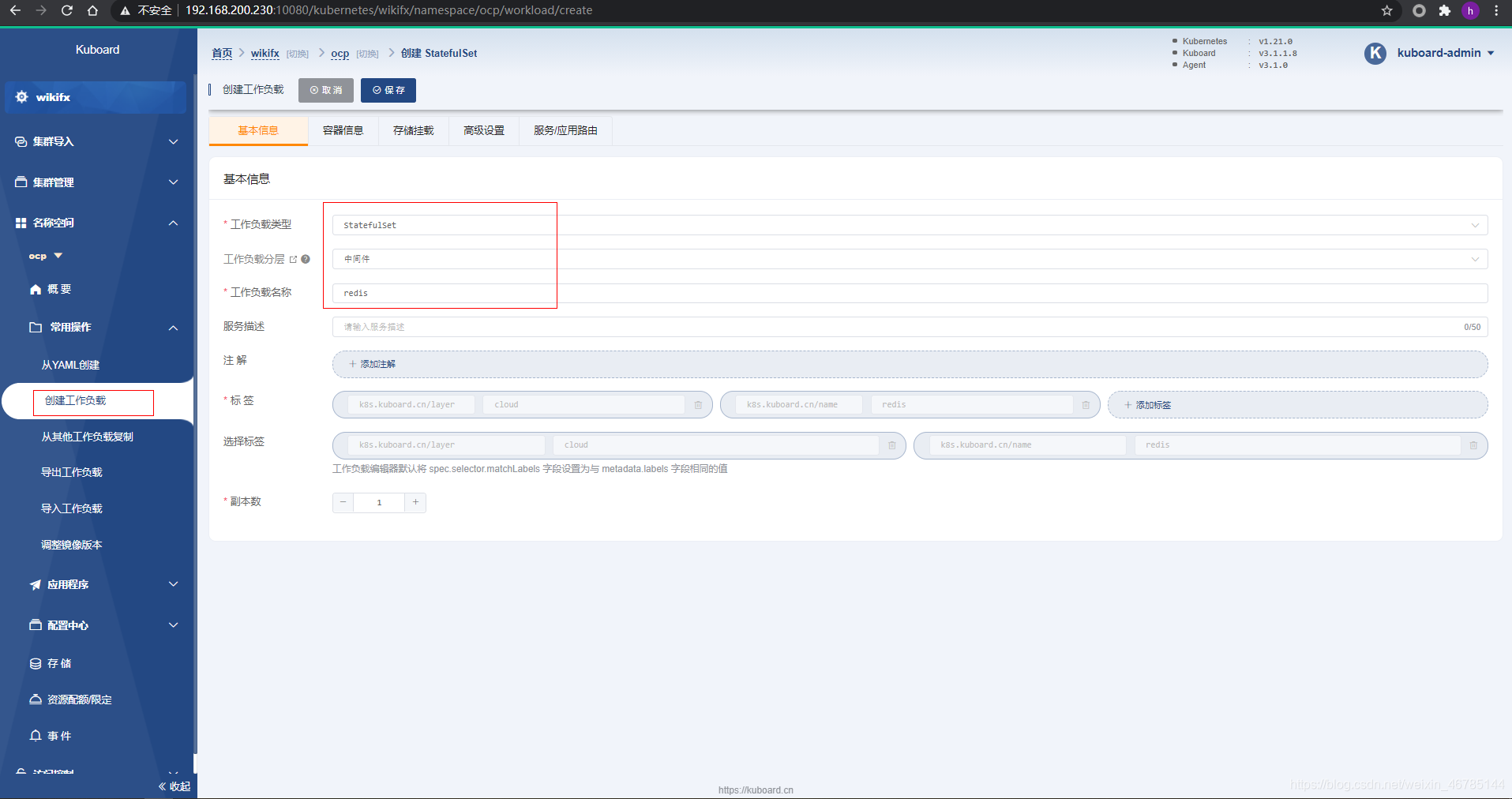Increase replica count with plus

415,502
